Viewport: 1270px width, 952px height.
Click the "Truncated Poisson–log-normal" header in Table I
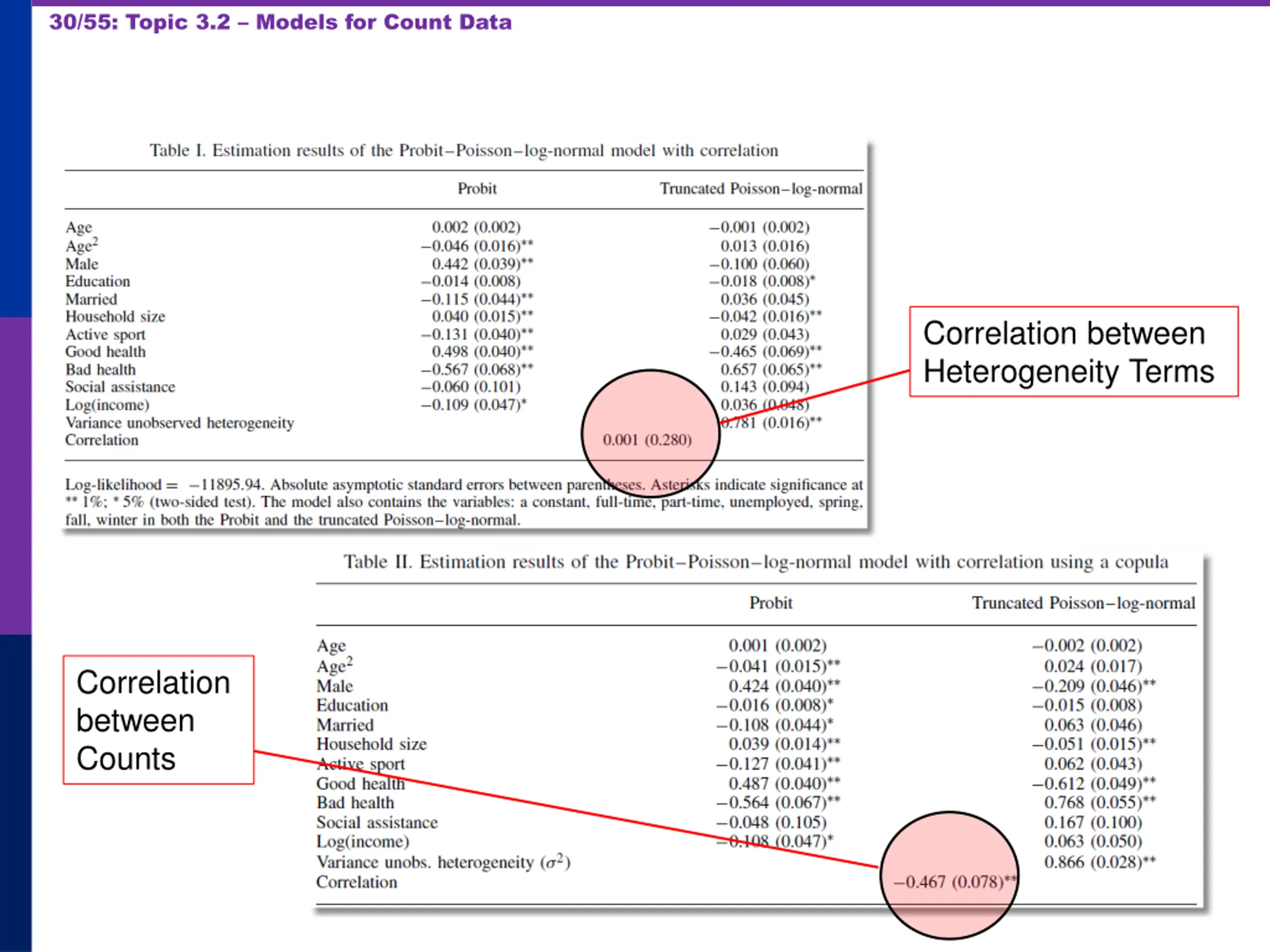(x=761, y=189)
